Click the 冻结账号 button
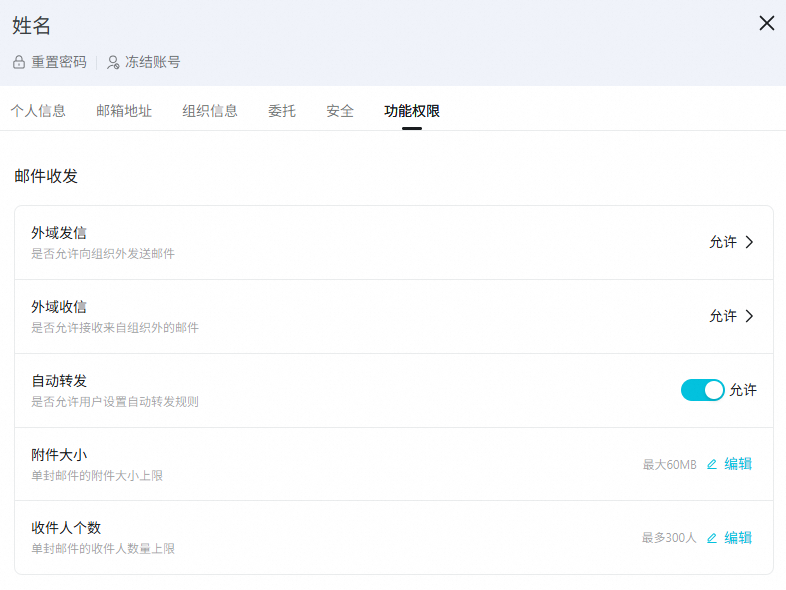786x590 pixels. coord(143,62)
